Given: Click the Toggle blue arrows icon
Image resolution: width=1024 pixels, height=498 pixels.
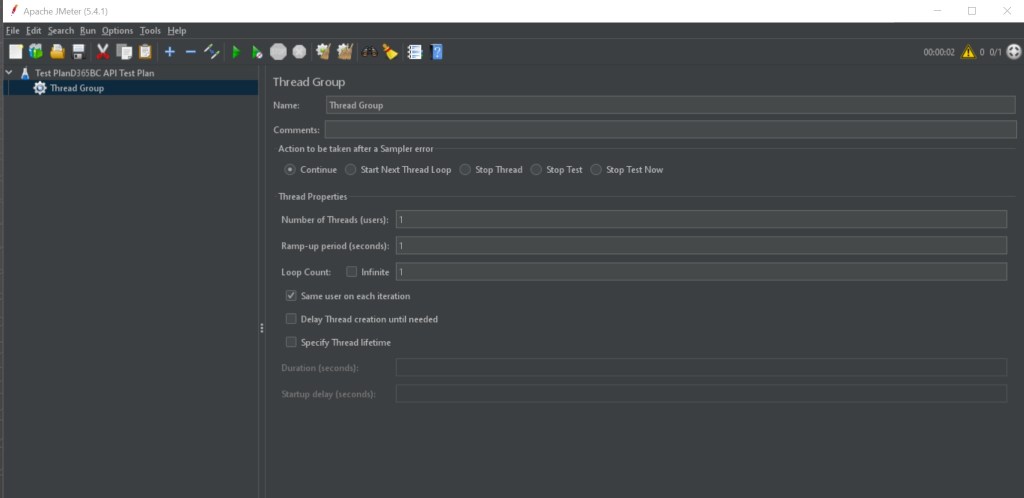Looking at the screenshot, I should point(211,52).
